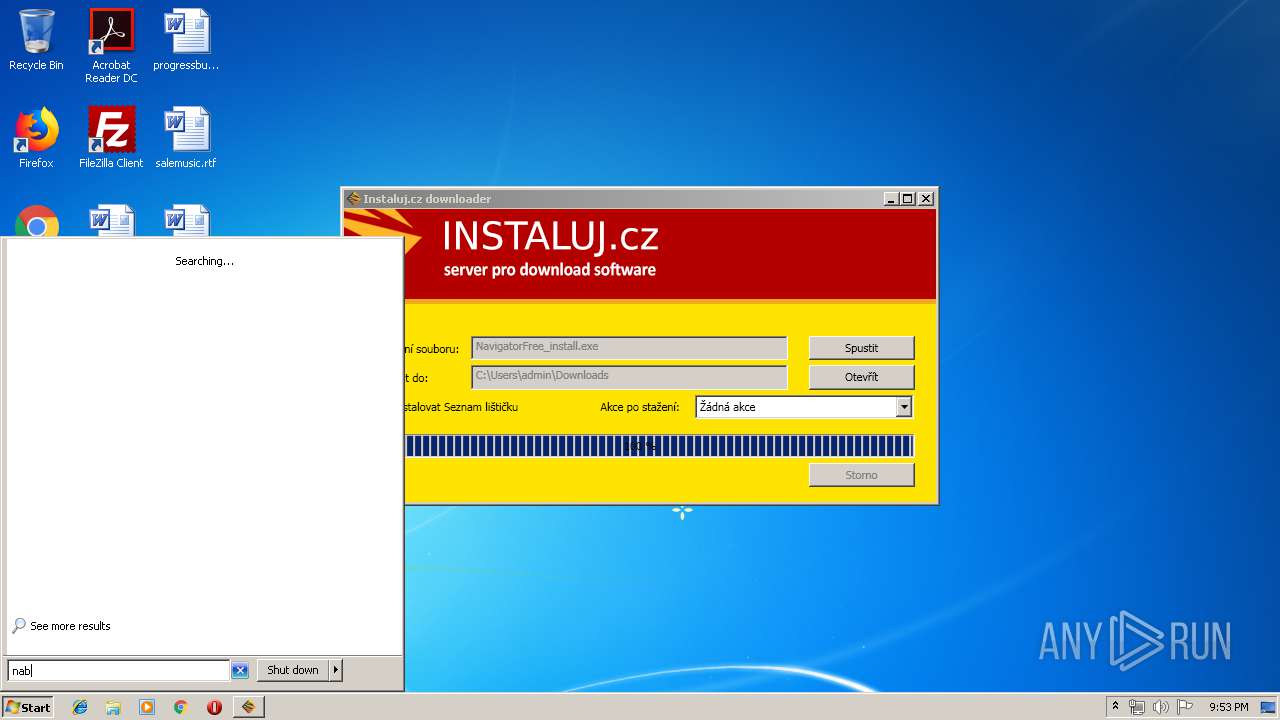Screen dimensions: 1280x720
Task: Click the Storno button
Action: point(861,475)
